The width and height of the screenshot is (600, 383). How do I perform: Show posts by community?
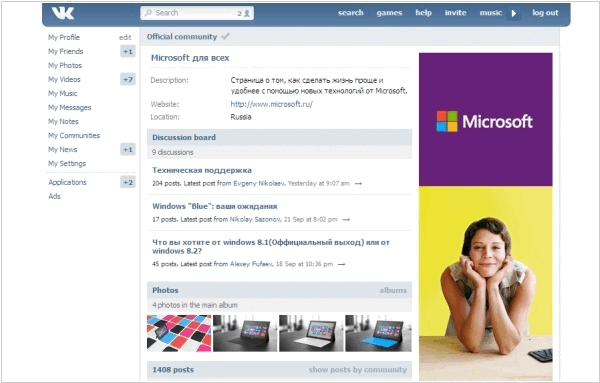(358, 370)
